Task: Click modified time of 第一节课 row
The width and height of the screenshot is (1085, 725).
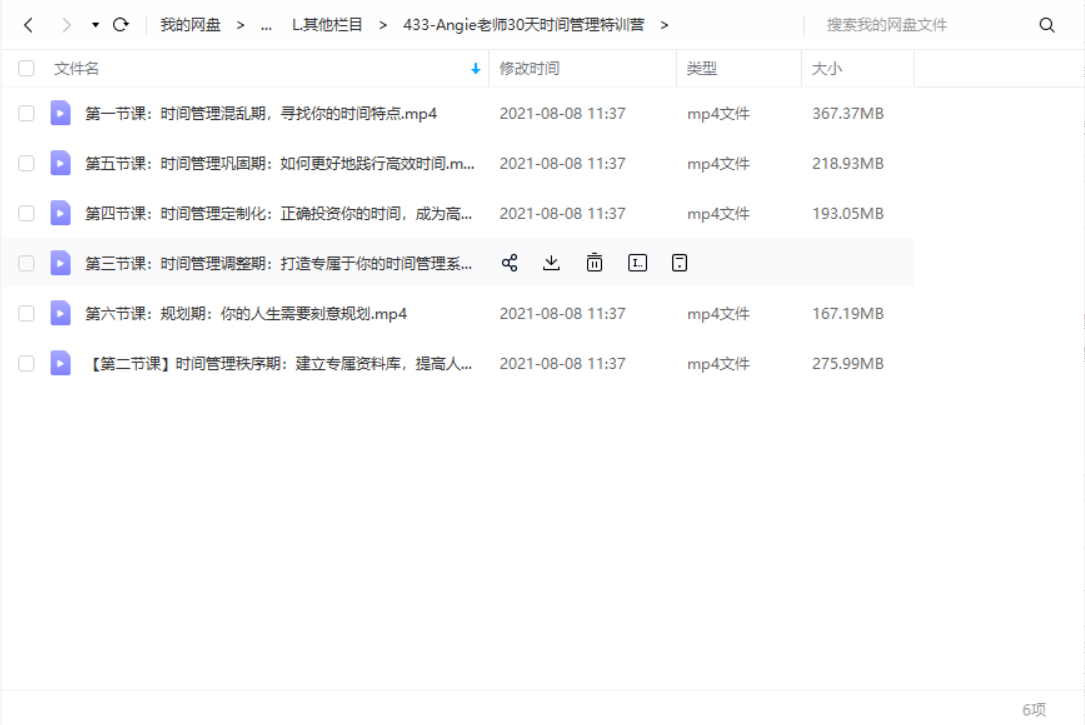Action: click(x=563, y=113)
